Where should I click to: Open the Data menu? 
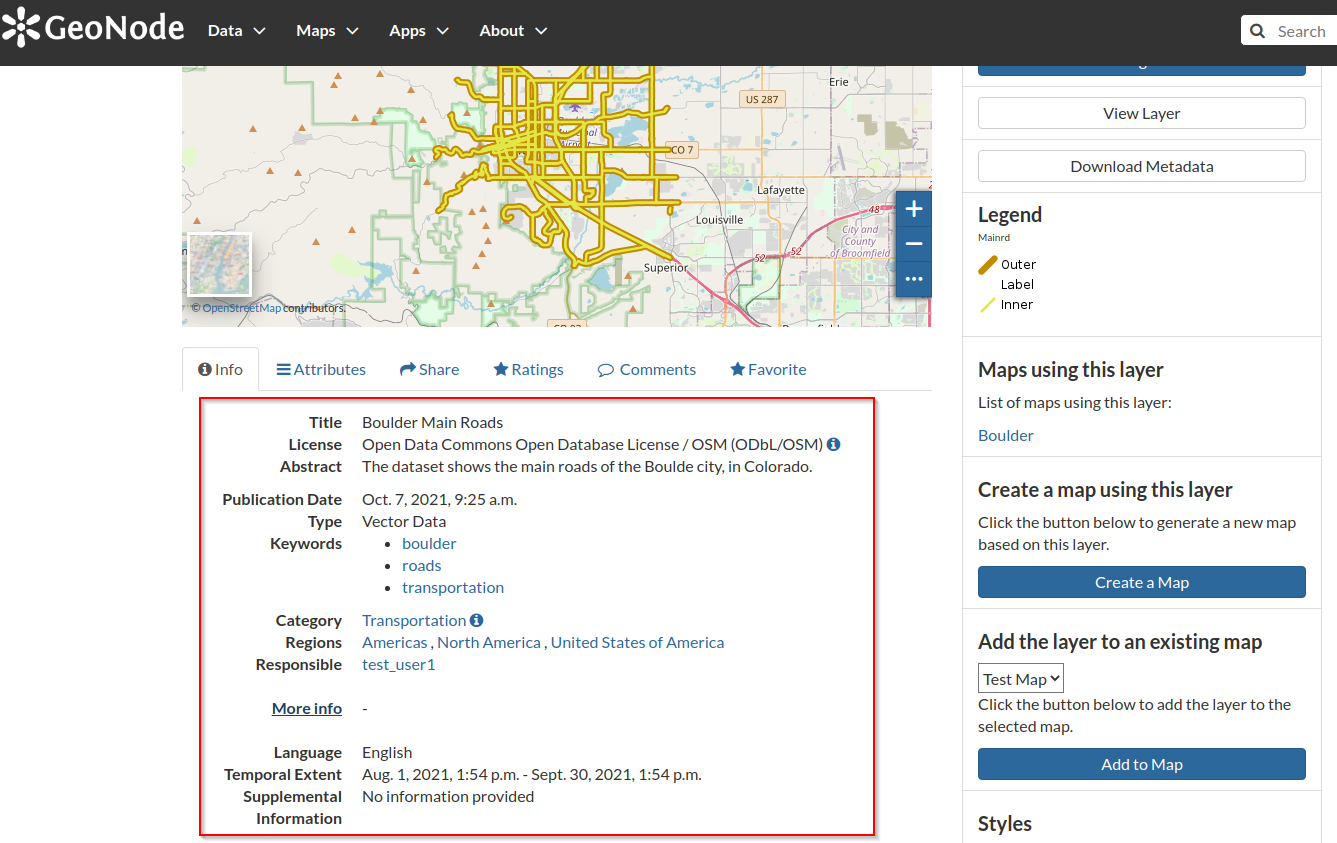click(x=236, y=31)
